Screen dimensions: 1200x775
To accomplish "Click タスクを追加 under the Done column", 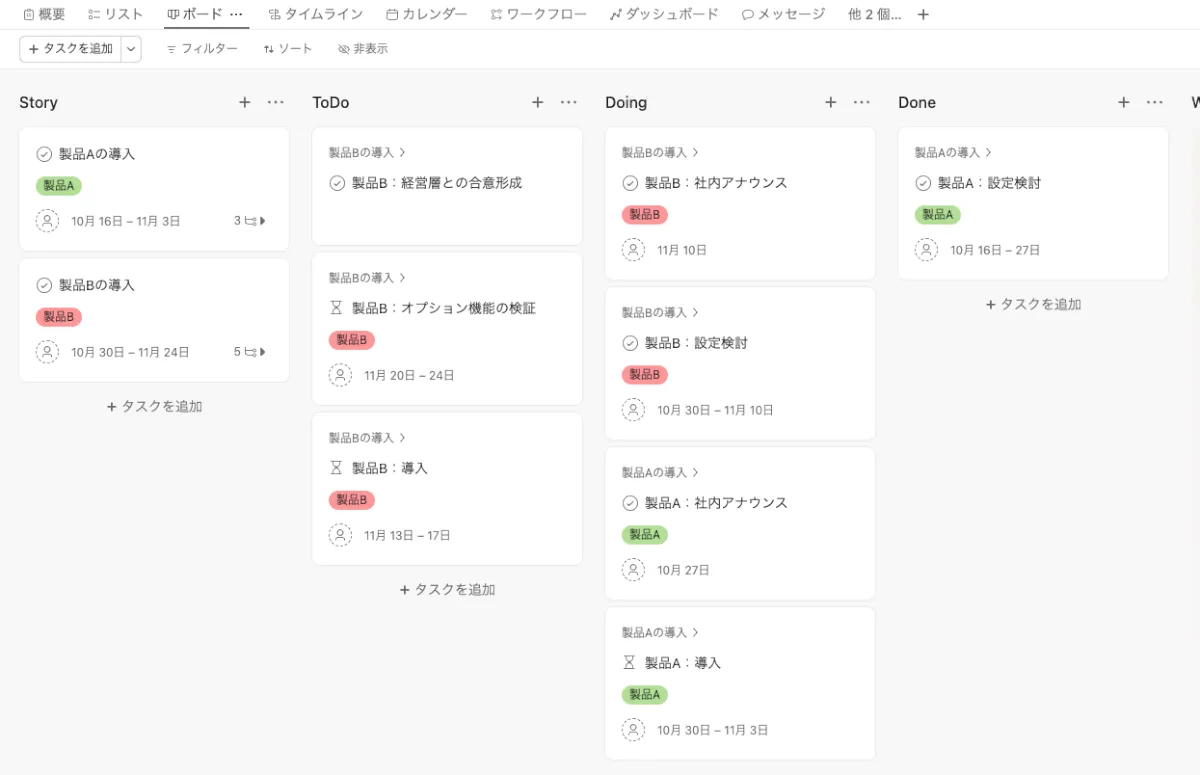I will pyautogui.click(x=1033, y=304).
